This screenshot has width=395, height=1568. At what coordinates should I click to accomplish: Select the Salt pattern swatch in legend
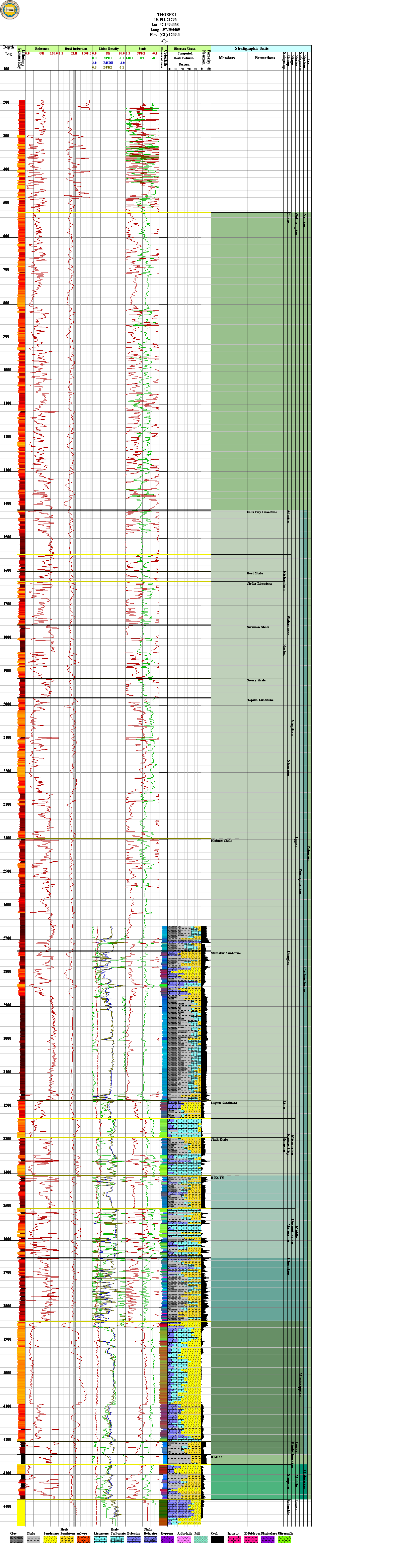(201, 1539)
